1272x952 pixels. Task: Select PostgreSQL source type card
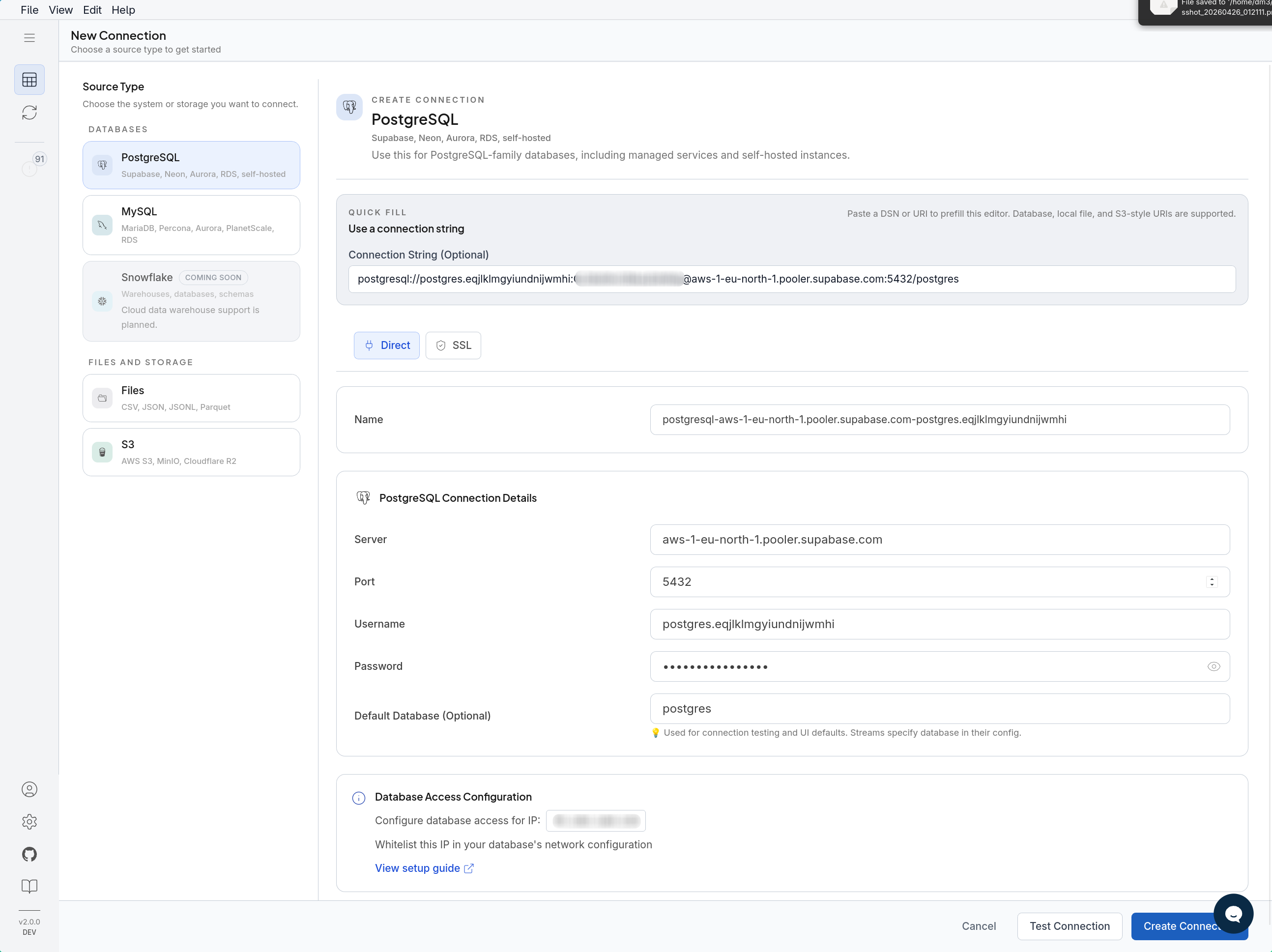(191, 165)
